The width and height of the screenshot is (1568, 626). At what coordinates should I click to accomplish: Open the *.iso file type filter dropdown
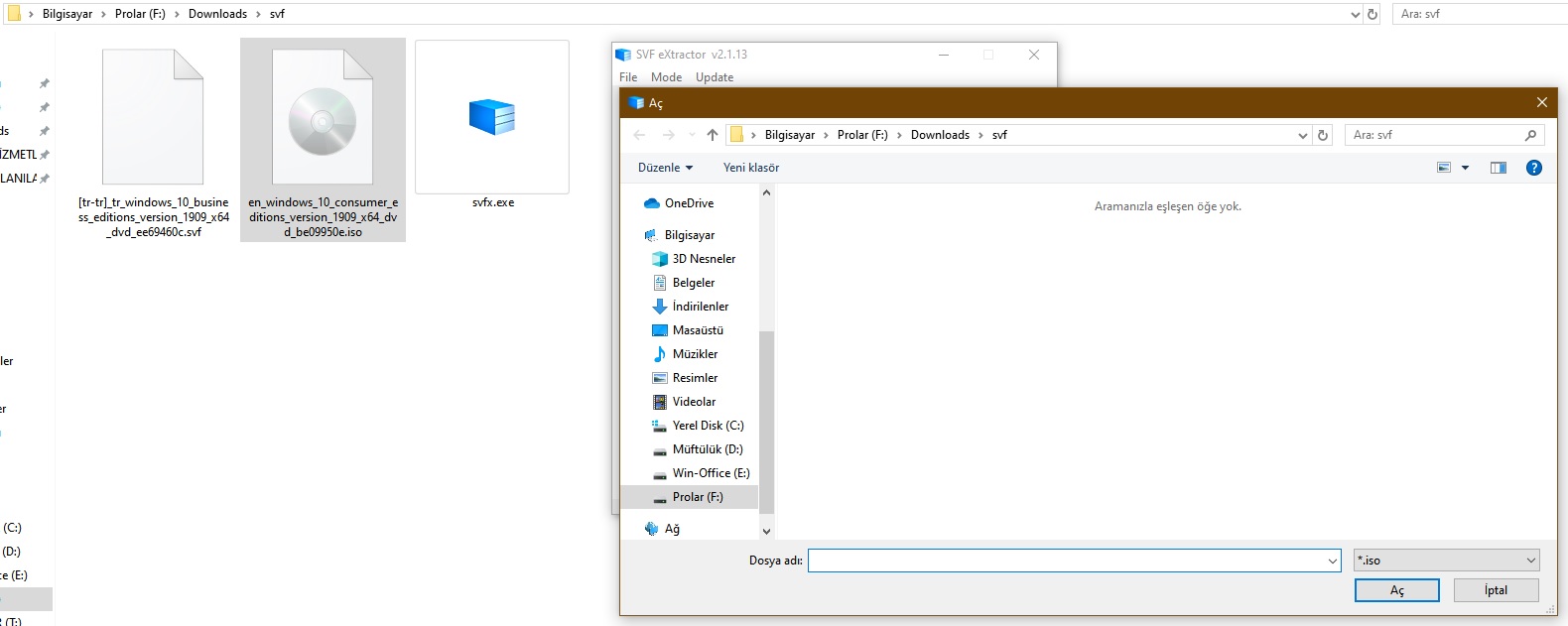1447,561
